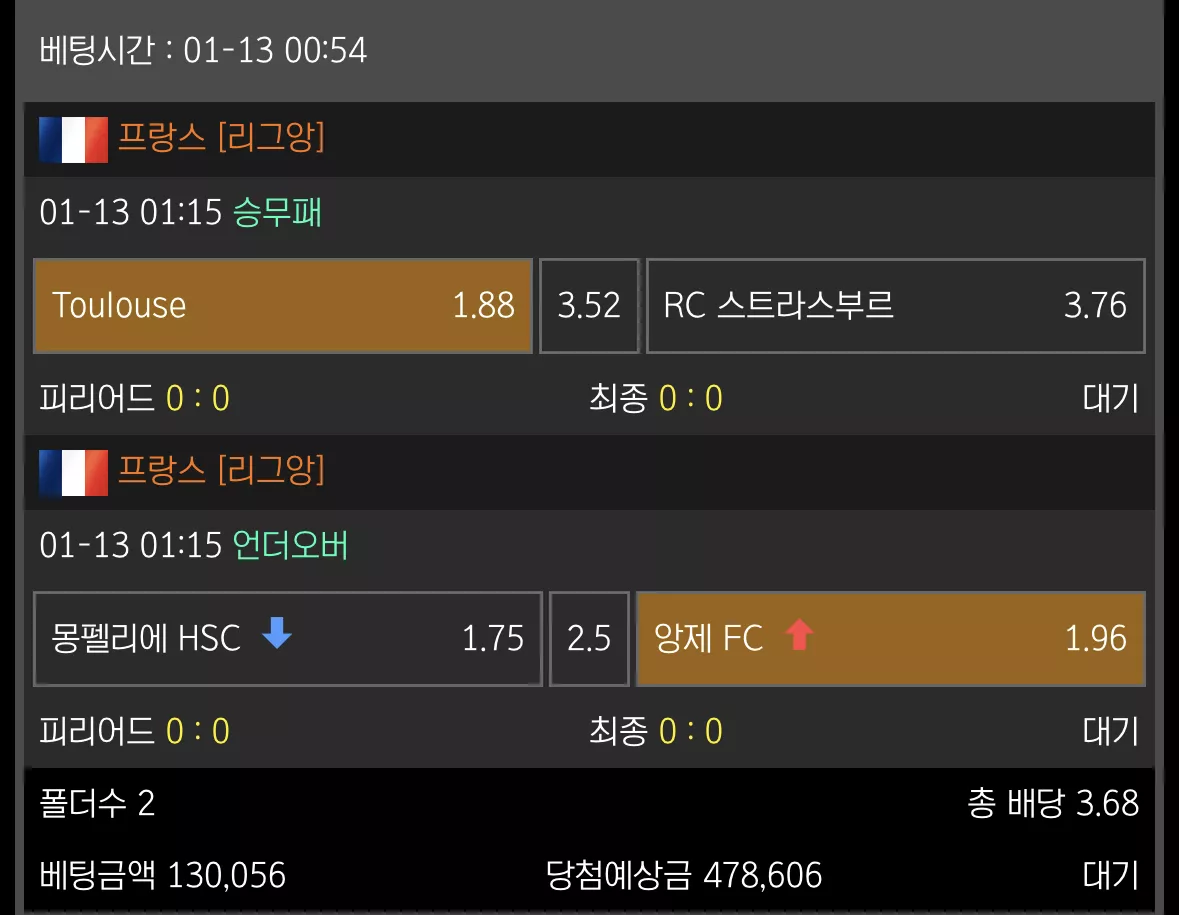Click the 언더오버 bet type label

290,546
